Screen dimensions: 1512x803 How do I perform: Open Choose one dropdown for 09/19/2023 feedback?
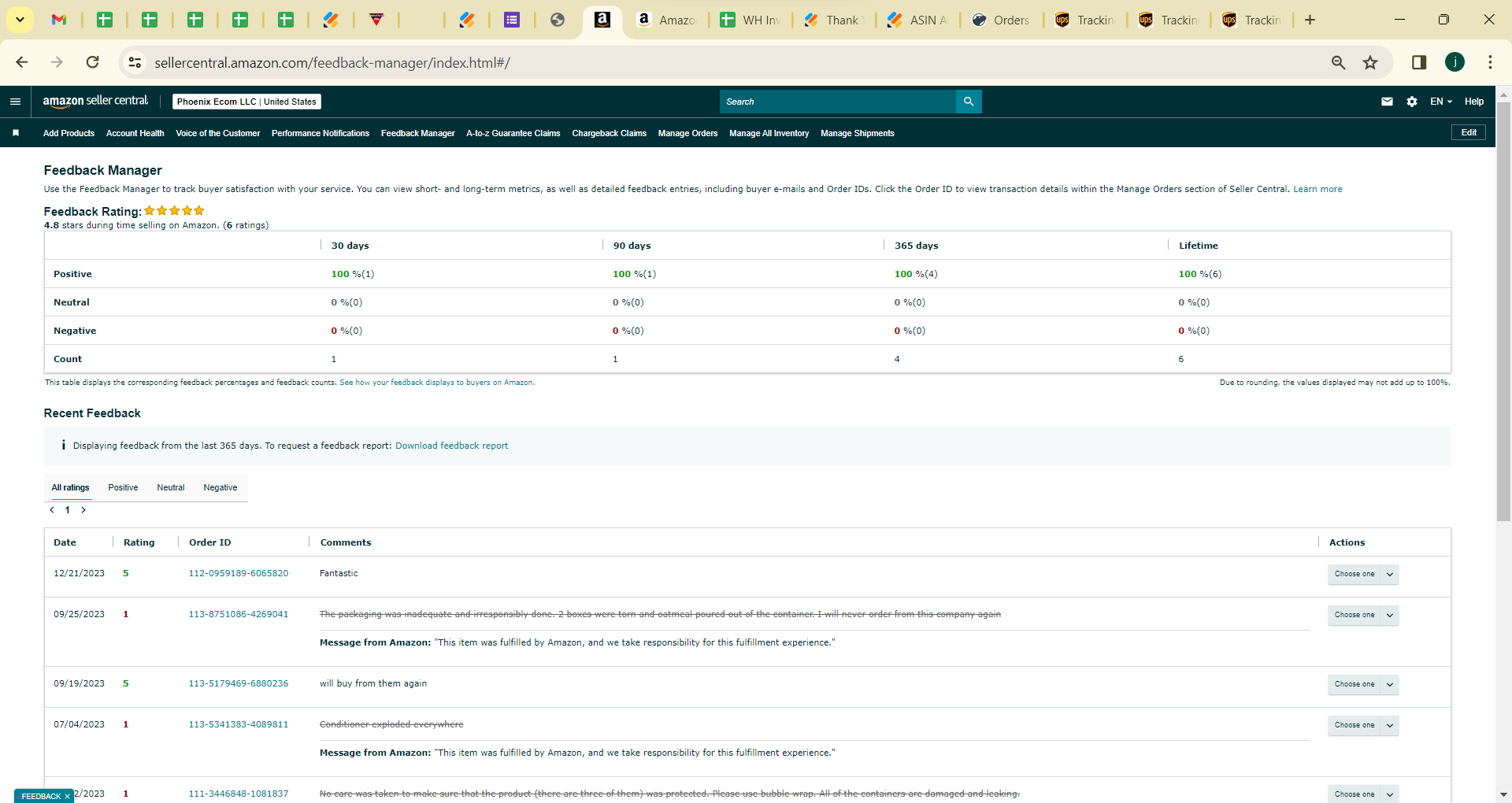coord(1362,684)
